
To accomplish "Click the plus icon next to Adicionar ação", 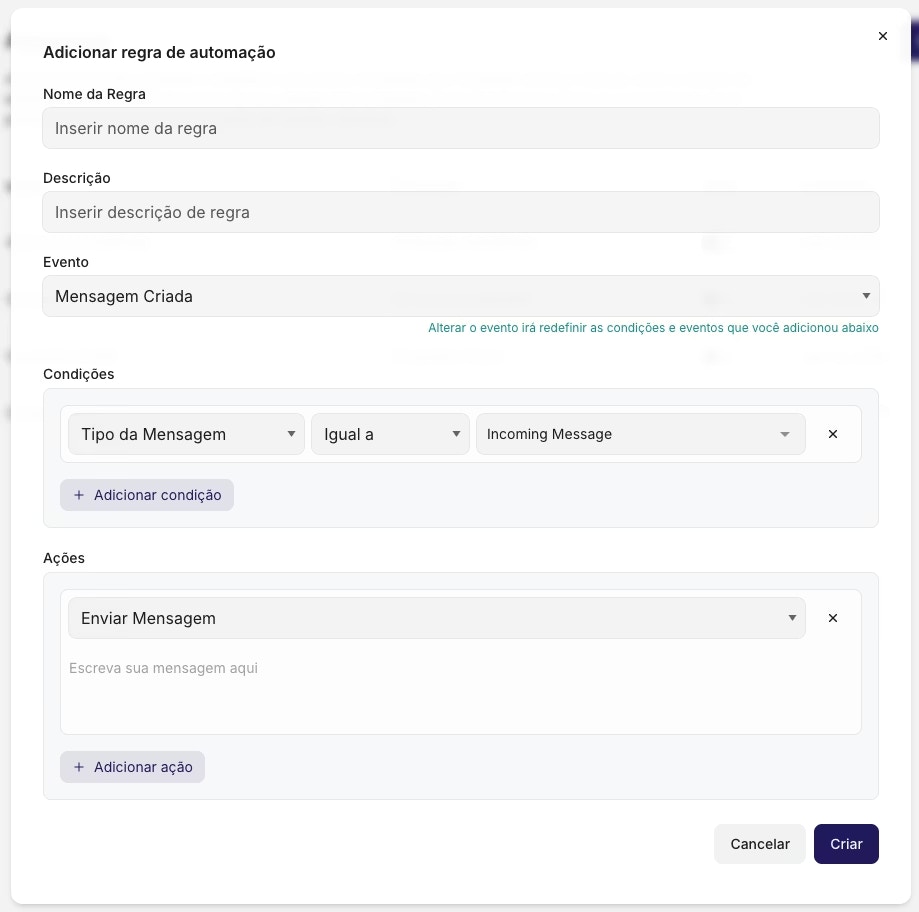I will coord(79,766).
